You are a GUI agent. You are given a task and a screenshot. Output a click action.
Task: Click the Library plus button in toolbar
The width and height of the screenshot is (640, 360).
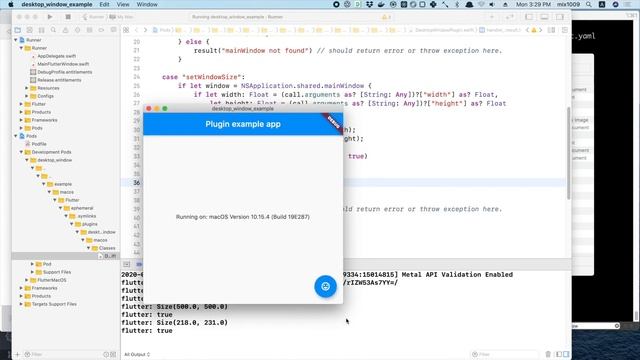click(491, 17)
